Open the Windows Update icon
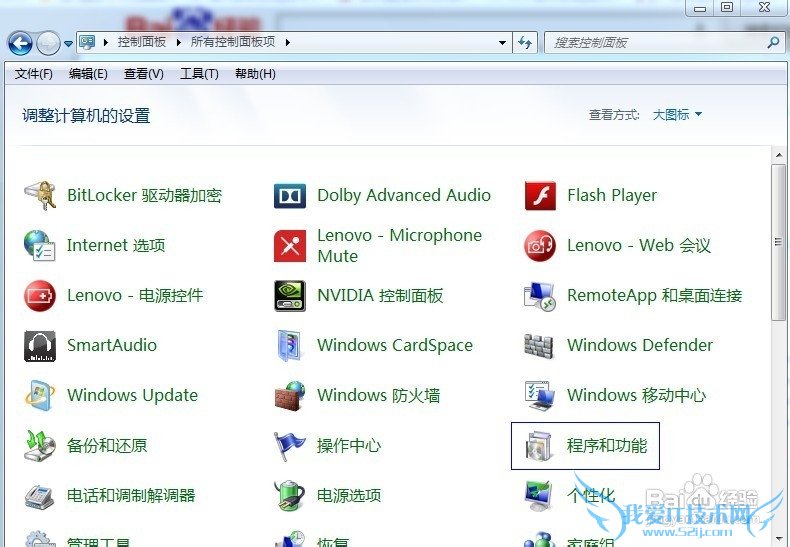Screen dimensions: 790x547 click(40, 395)
